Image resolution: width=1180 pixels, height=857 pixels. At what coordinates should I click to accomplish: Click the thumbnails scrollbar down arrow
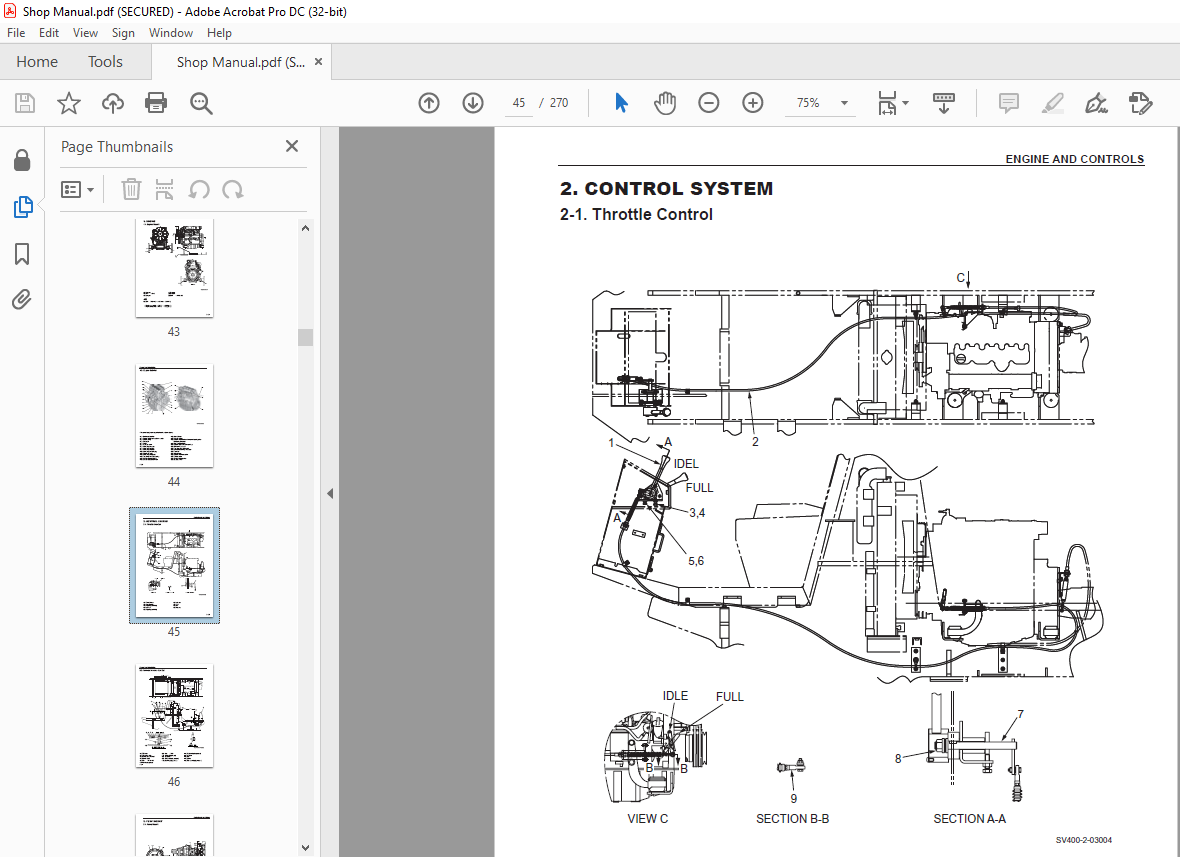[306, 847]
